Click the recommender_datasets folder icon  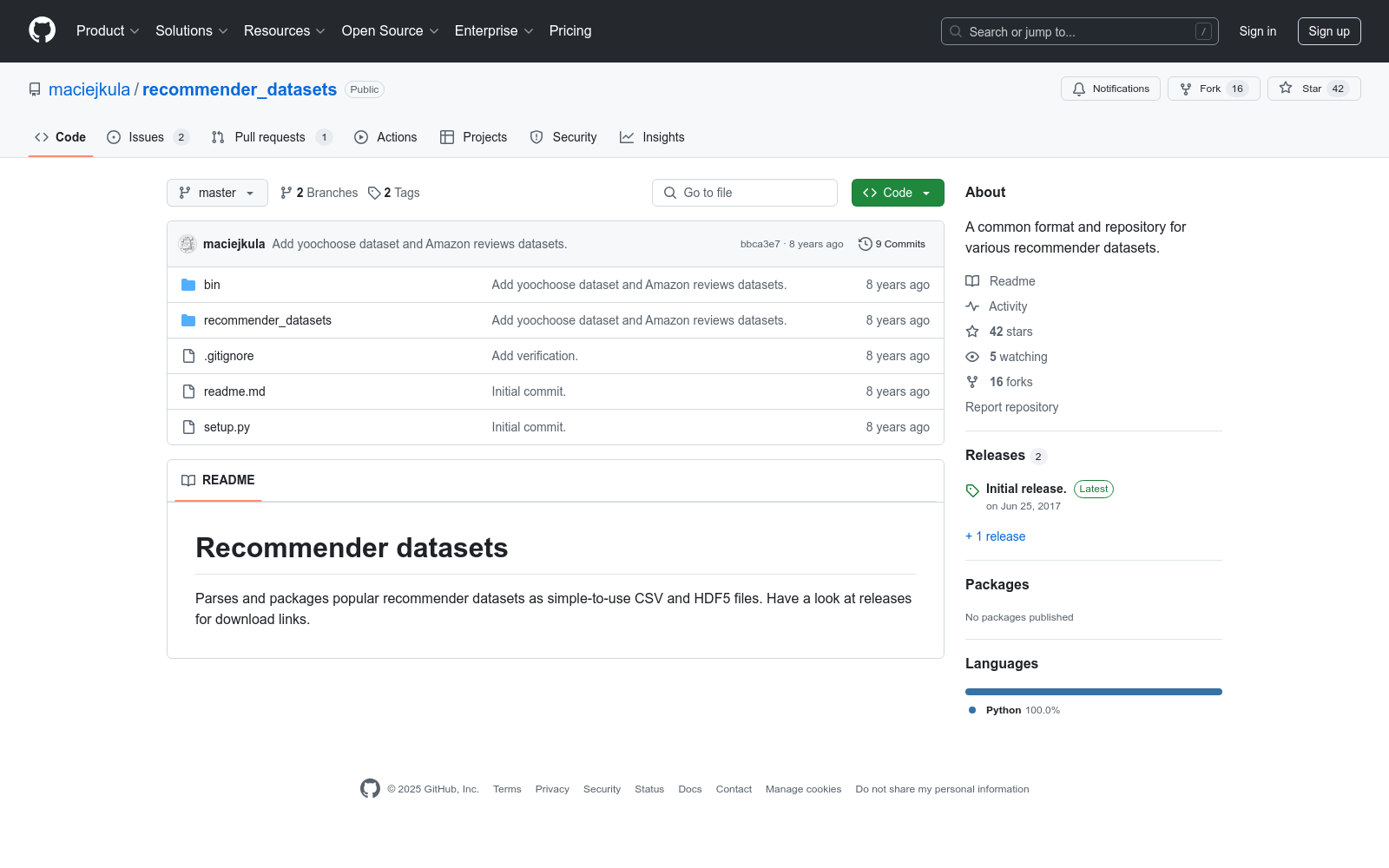tap(188, 320)
